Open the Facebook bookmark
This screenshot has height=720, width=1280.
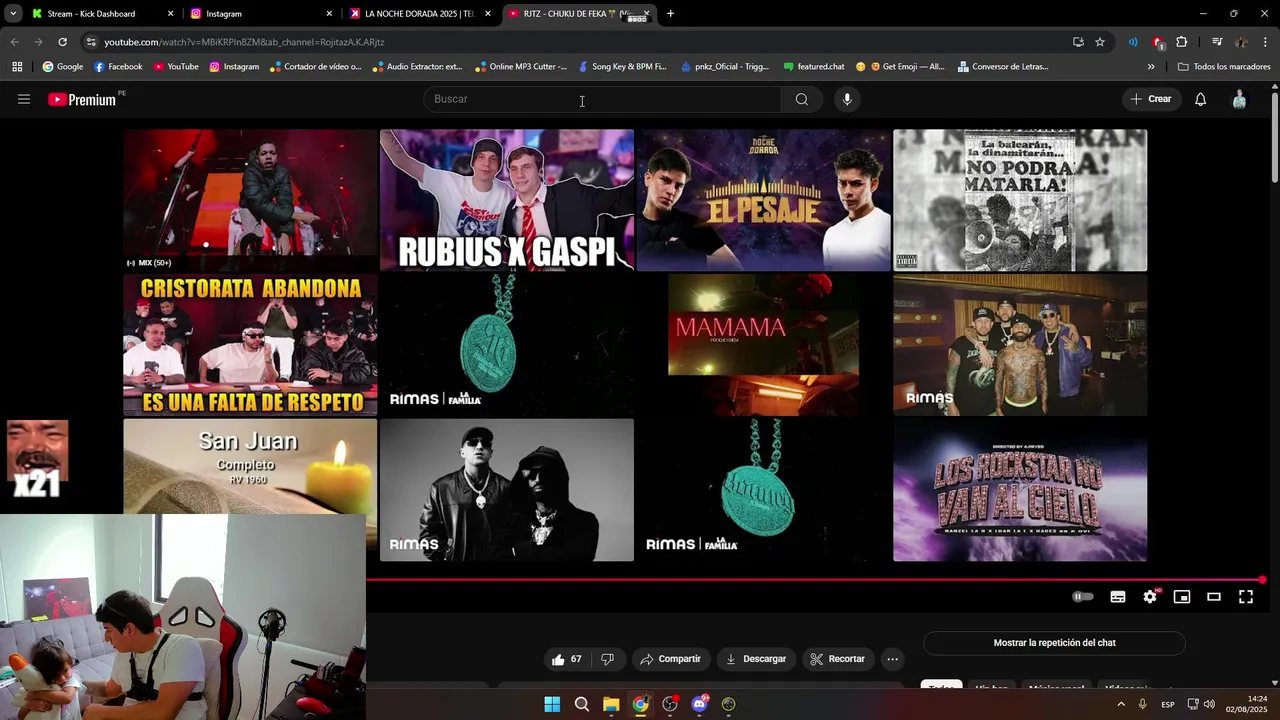coord(118,67)
